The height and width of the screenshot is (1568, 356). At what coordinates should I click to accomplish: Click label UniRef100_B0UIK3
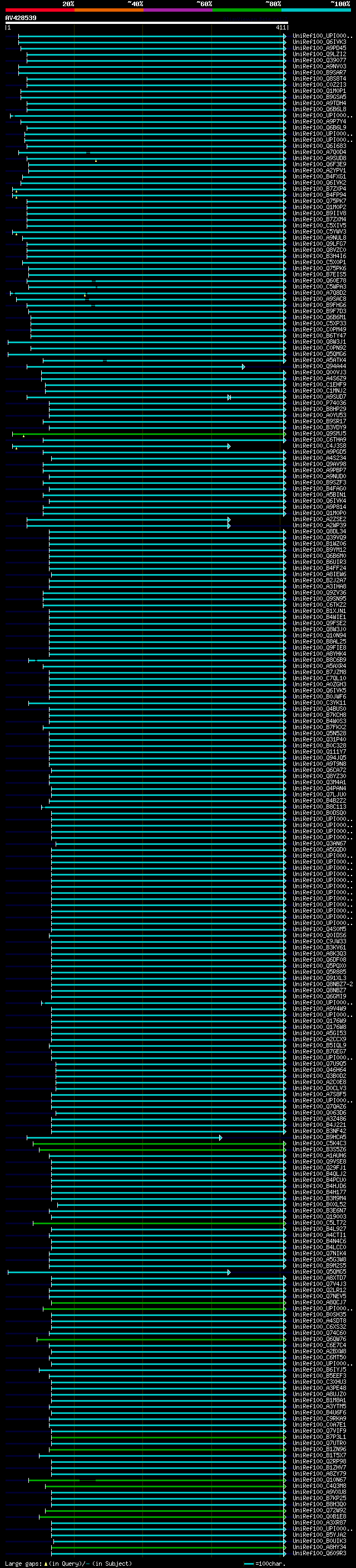(319, 1541)
